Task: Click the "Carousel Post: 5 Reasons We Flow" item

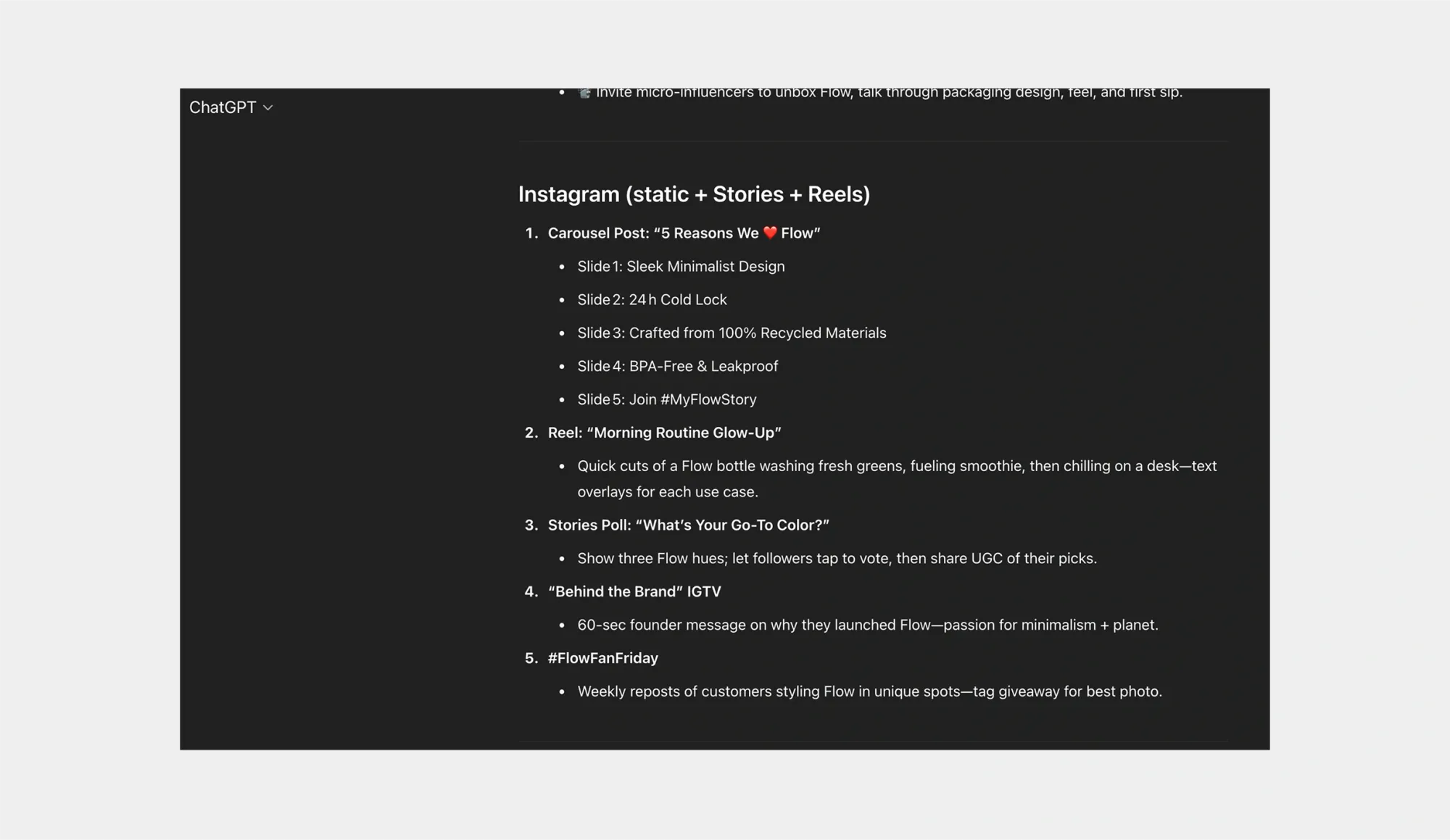Action: point(684,233)
